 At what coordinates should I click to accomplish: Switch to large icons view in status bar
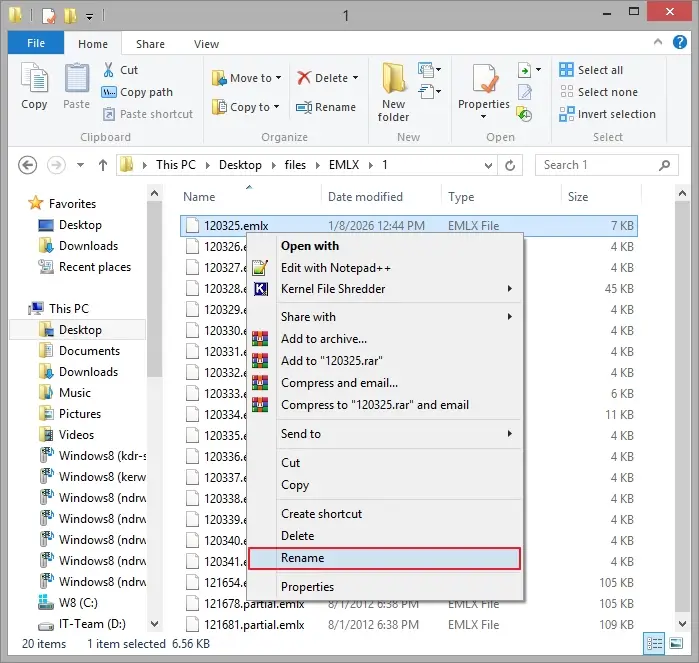(x=676, y=643)
